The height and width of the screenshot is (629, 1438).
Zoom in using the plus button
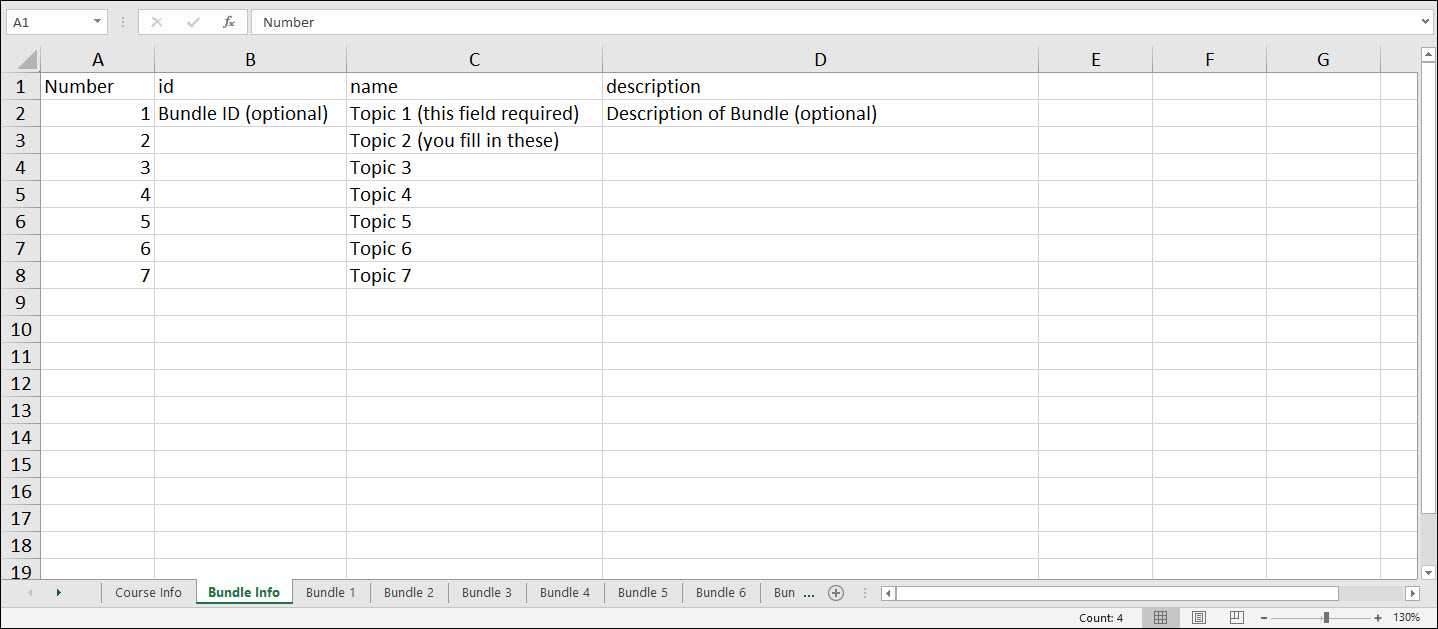(x=1378, y=618)
